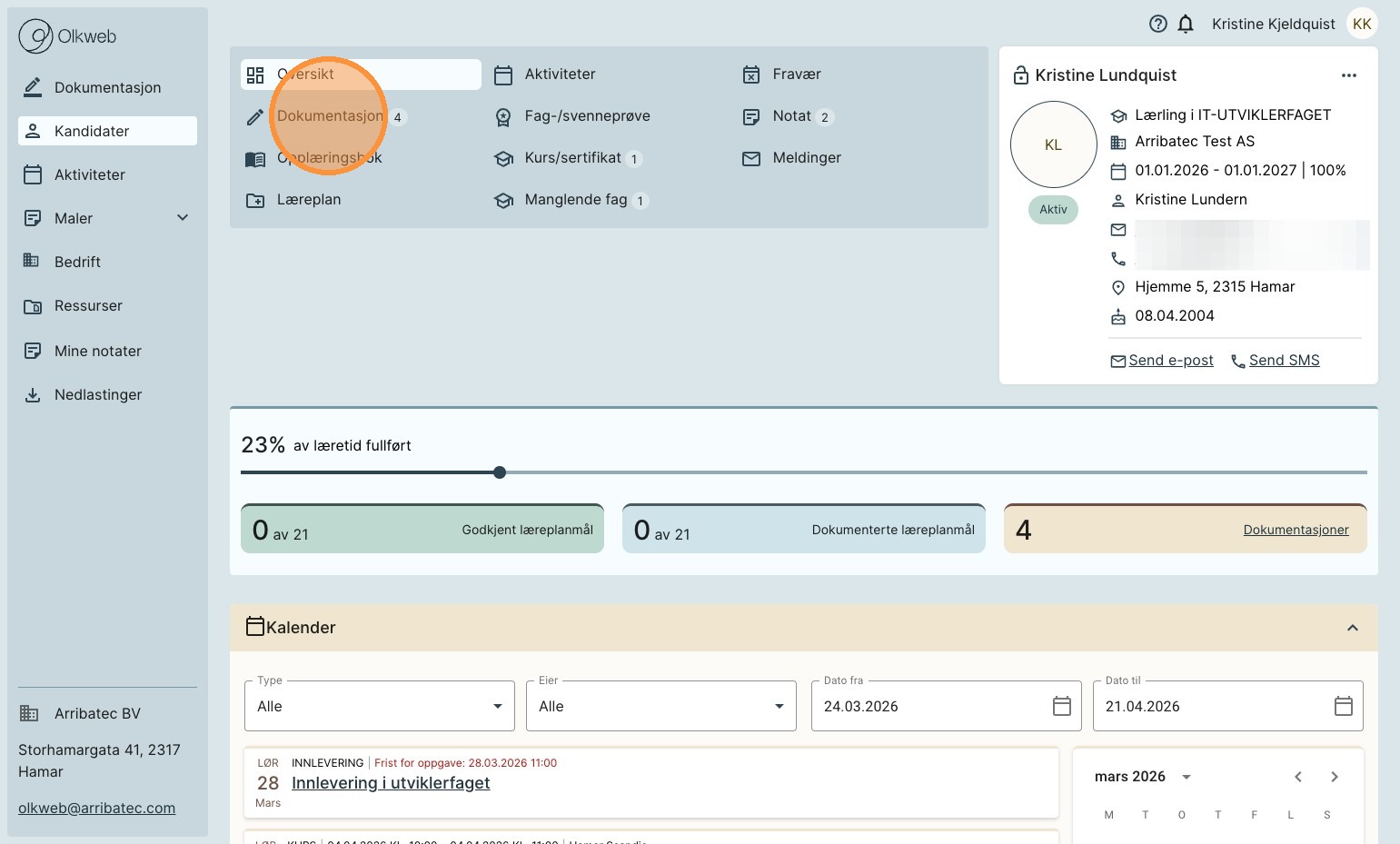Open the notifications bell
The width and height of the screenshot is (1400, 844).
pyautogui.click(x=1186, y=25)
